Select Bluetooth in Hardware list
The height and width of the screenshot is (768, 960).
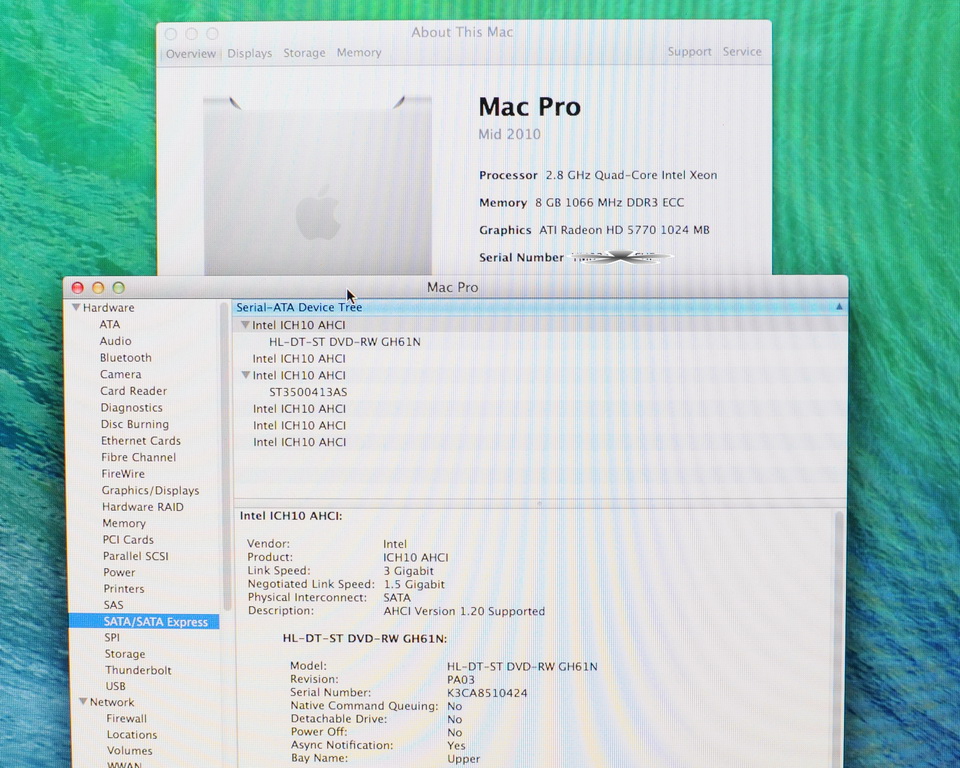coord(126,358)
